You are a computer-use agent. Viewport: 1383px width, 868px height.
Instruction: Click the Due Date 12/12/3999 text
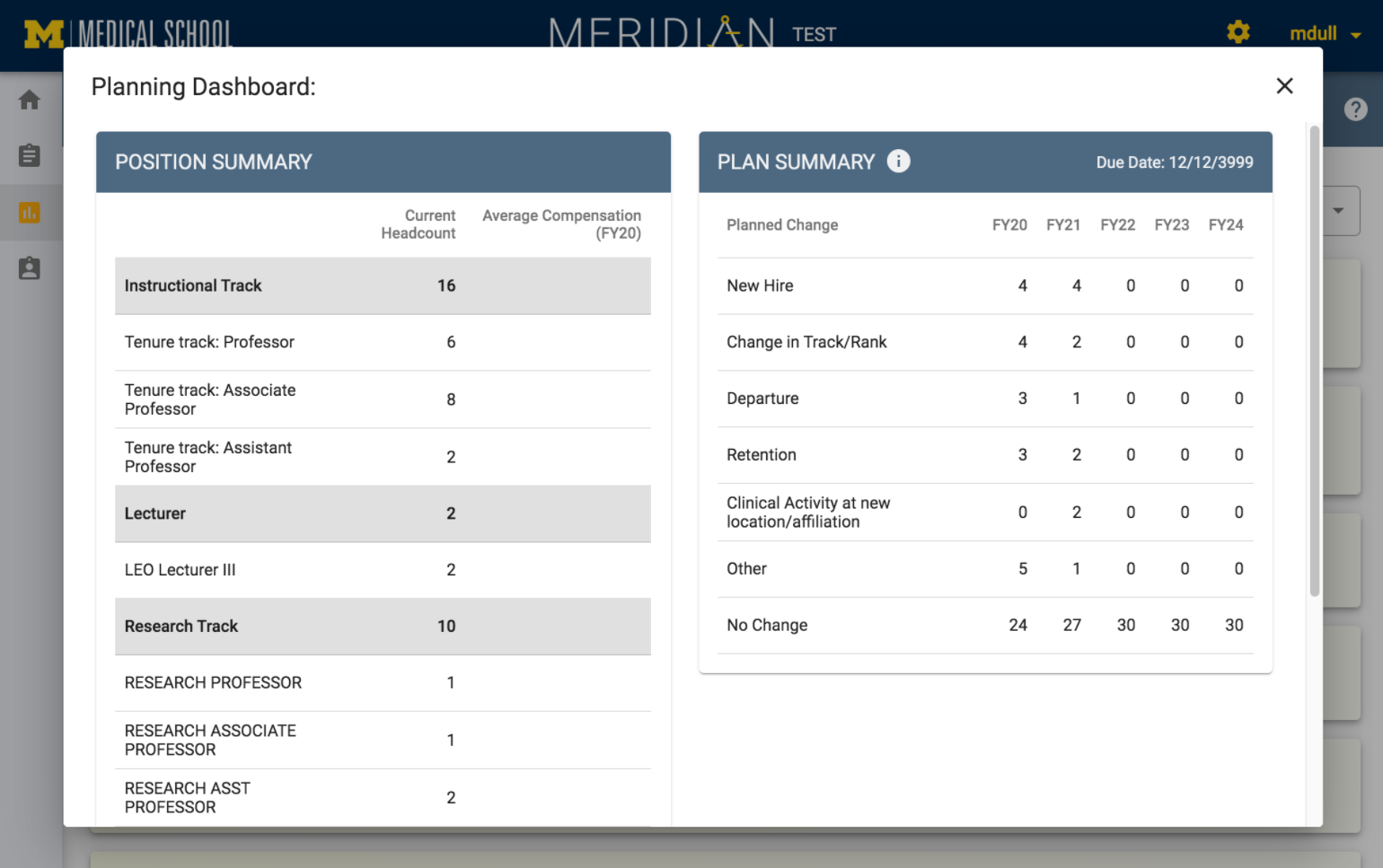[1175, 162]
